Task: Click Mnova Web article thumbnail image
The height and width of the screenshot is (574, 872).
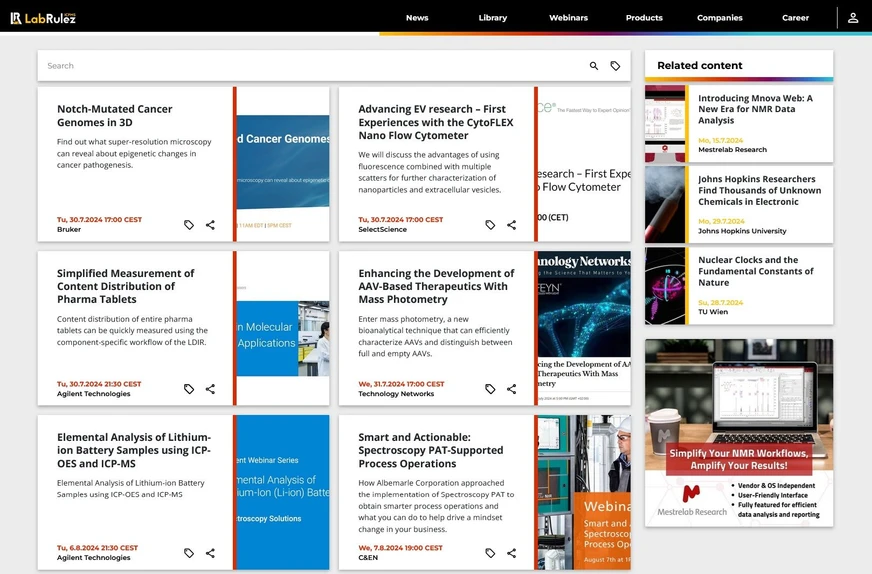Action: coord(665,123)
